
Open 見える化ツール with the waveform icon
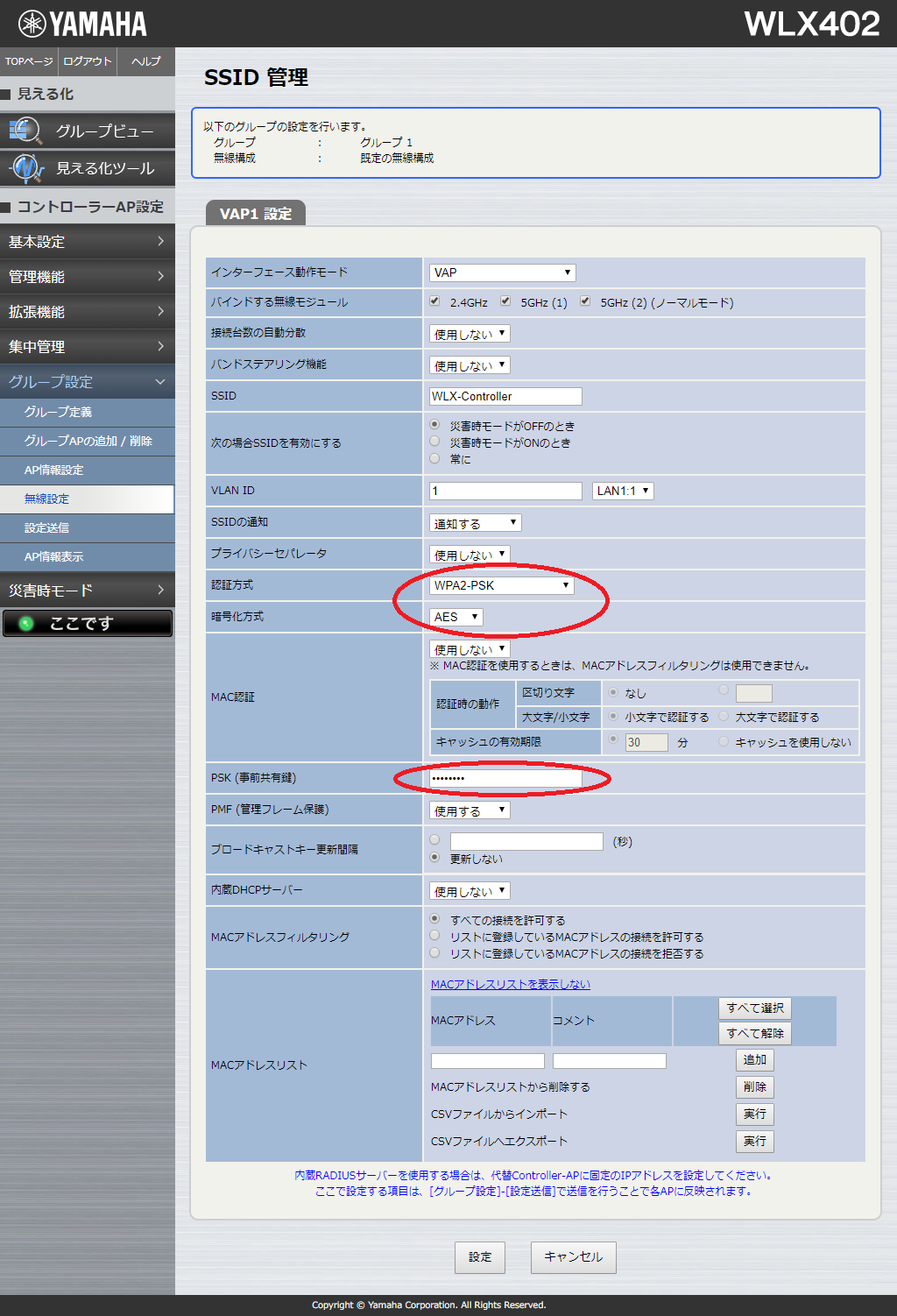[88, 167]
